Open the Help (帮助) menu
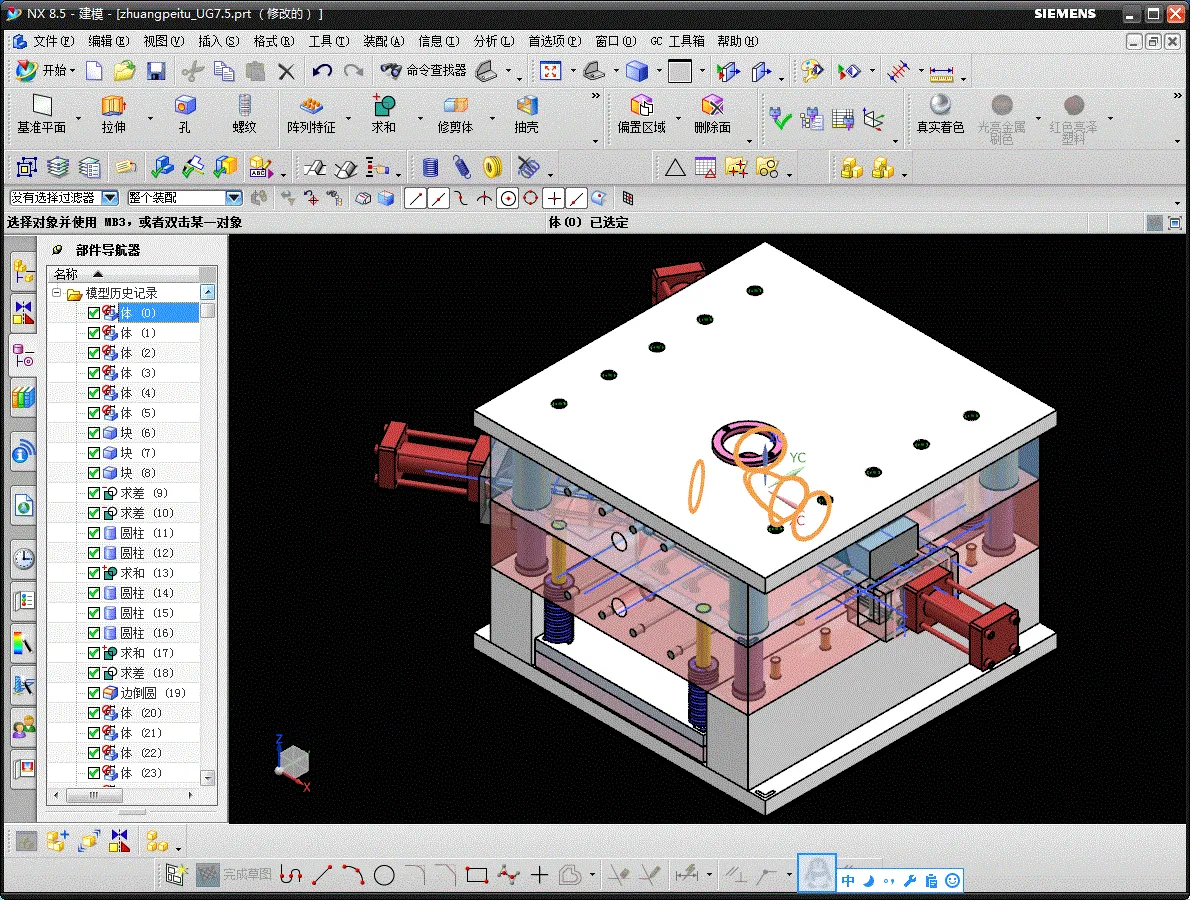 coord(738,41)
